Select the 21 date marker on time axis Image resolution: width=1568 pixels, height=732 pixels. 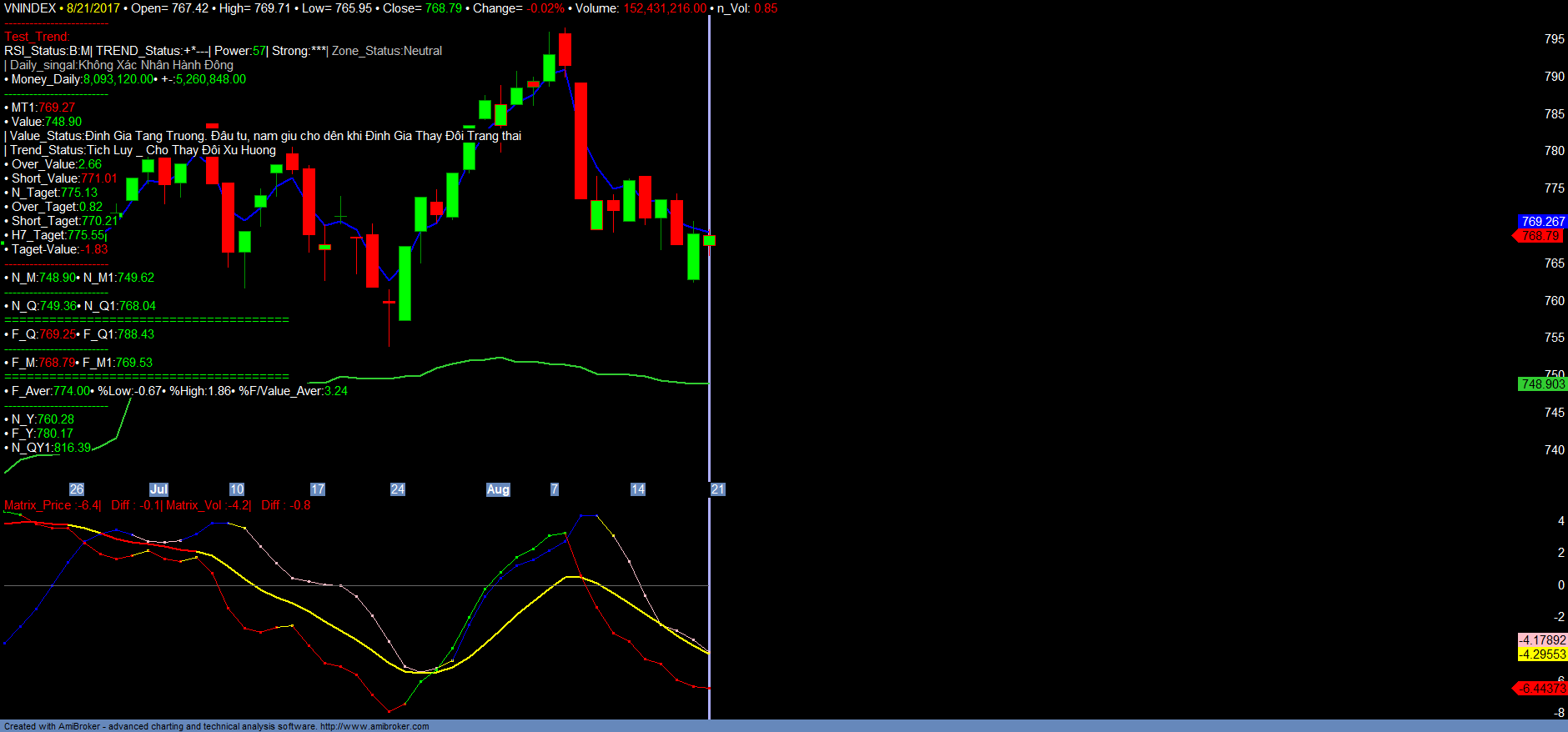click(x=717, y=489)
